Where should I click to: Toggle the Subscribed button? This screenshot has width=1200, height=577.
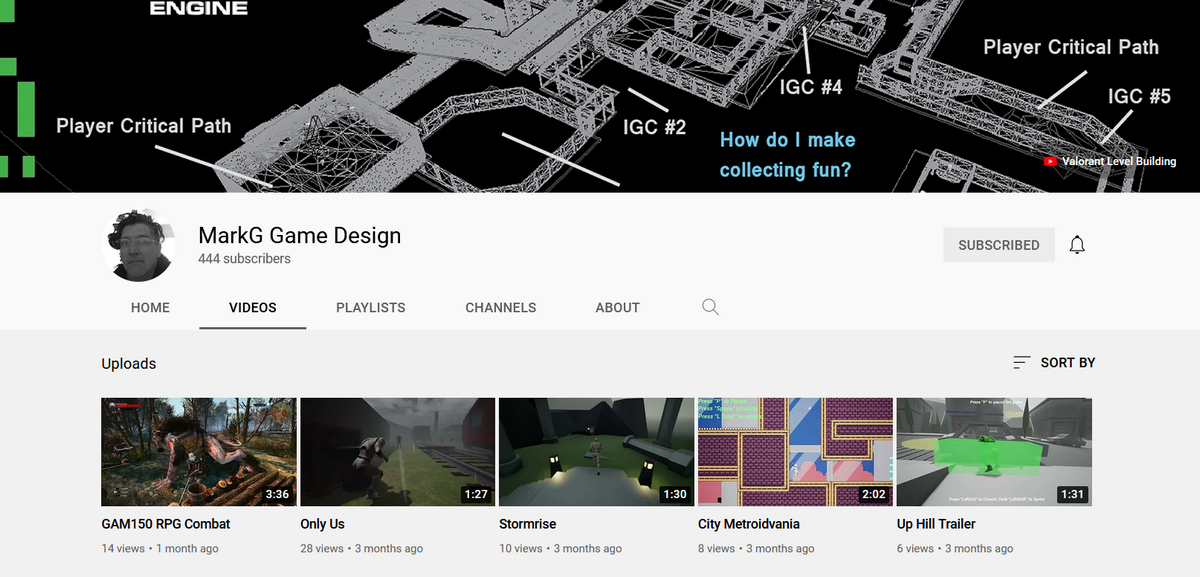tap(998, 245)
